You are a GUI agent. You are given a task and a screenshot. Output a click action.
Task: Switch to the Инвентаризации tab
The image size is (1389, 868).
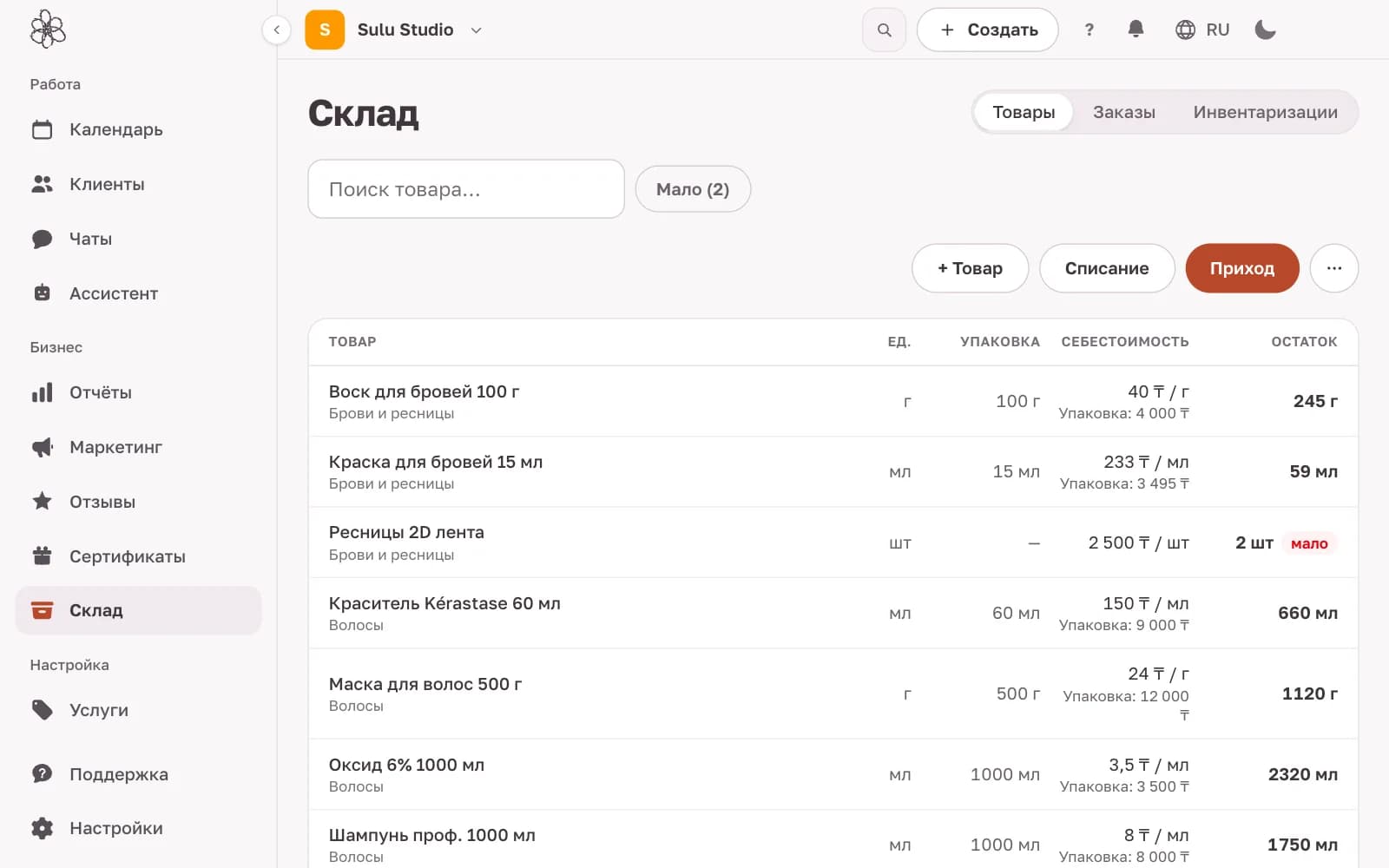coord(1265,112)
